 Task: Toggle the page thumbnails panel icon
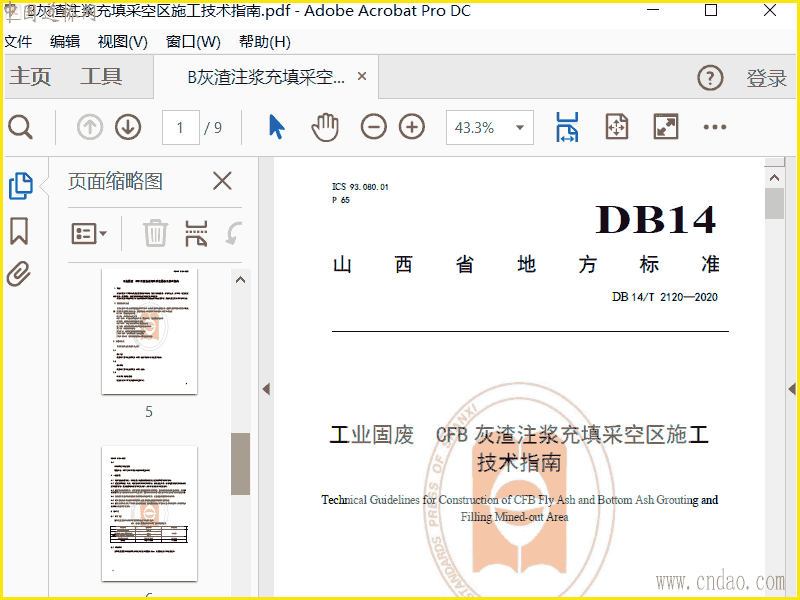tap(21, 186)
